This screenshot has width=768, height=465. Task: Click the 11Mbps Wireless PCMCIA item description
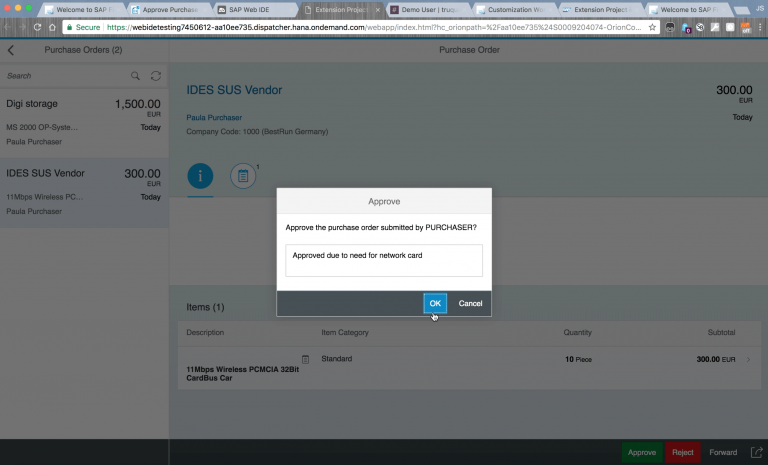pos(242,374)
